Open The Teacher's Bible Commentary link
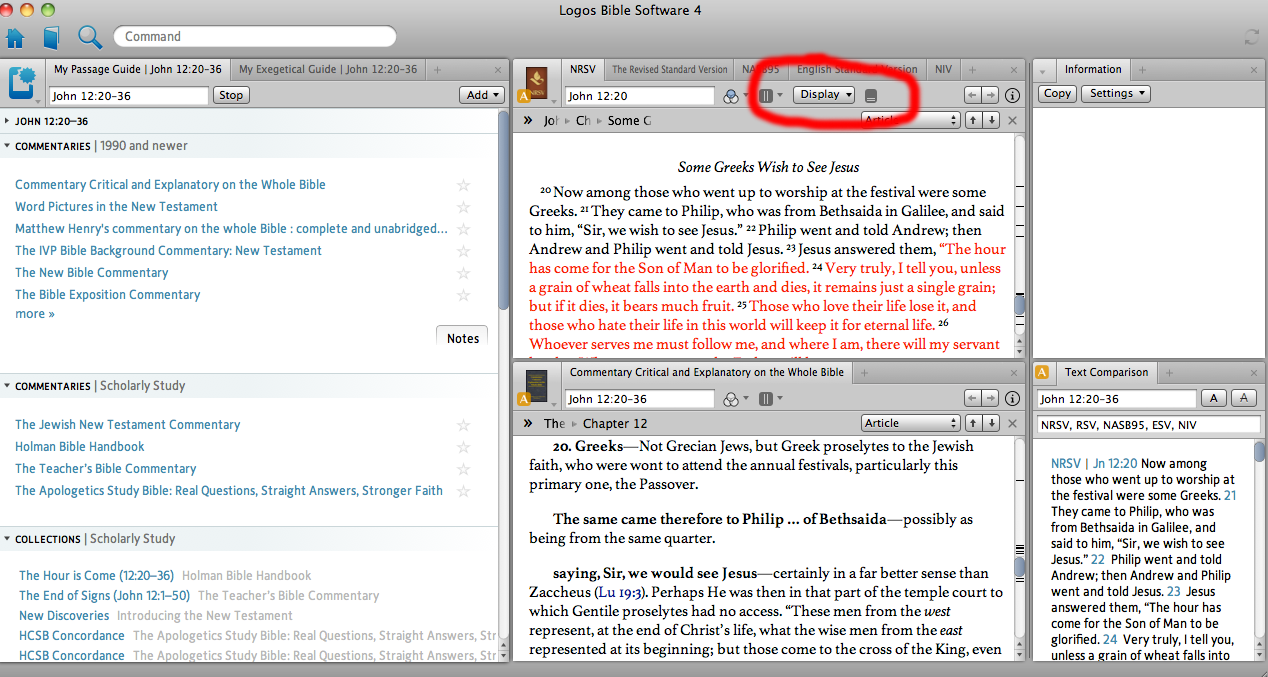1268x677 pixels. [105, 469]
